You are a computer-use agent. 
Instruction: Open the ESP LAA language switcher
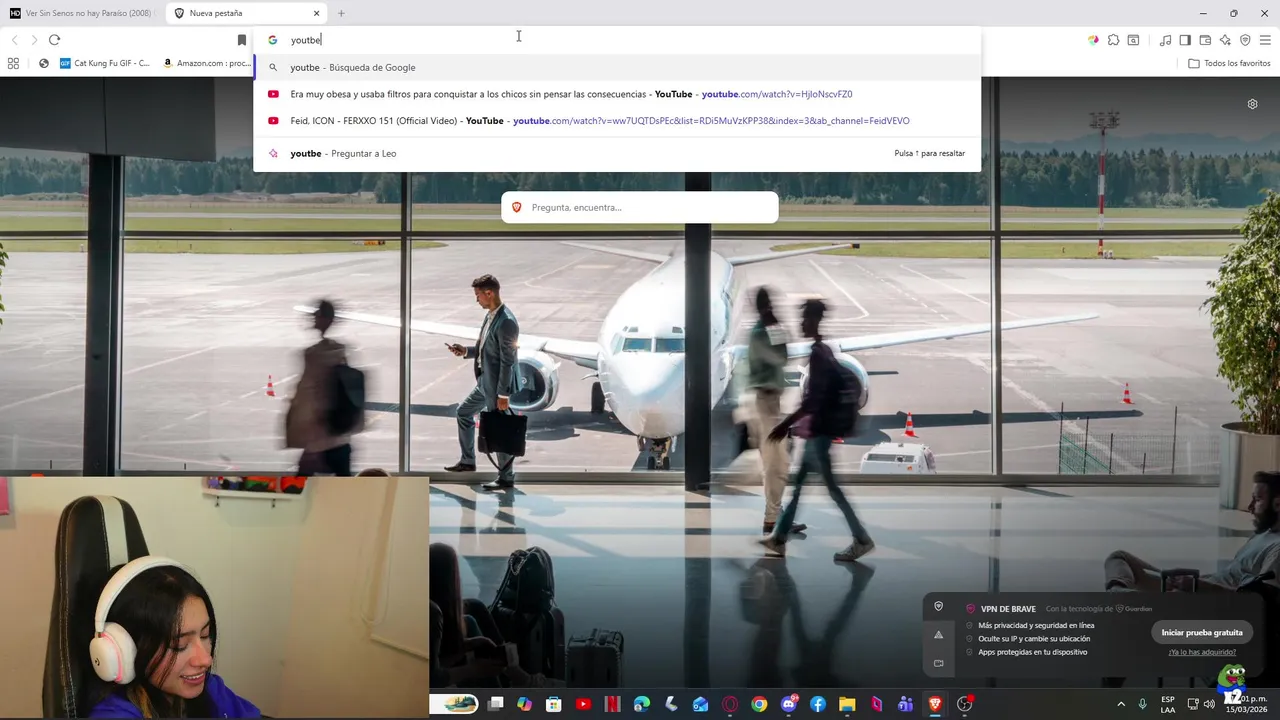click(x=1168, y=704)
